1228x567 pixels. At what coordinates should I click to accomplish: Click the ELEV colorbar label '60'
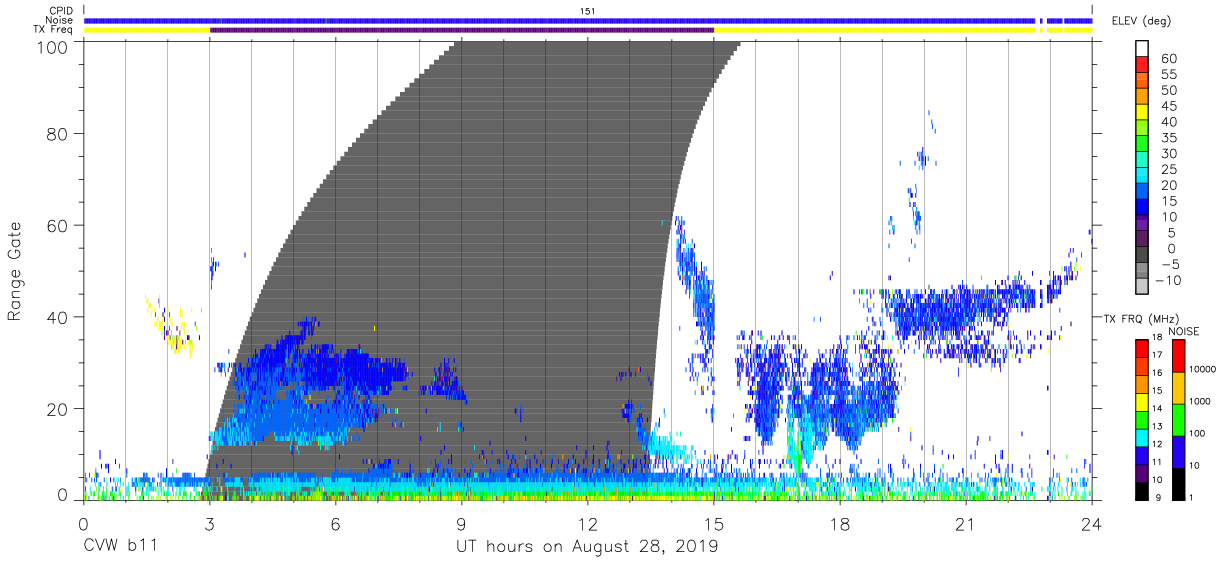click(x=1168, y=59)
